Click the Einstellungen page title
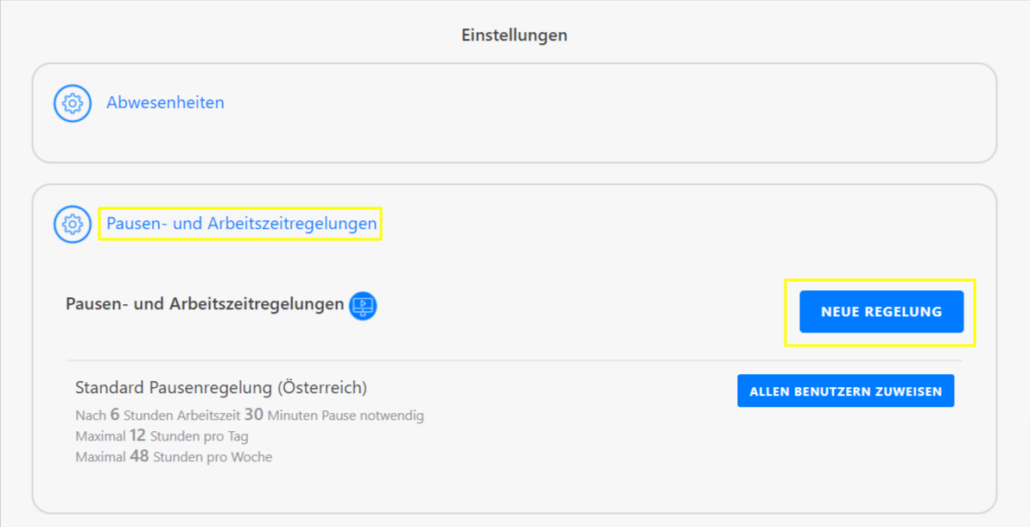This screenshot has width=1030, height=527. point(514,35)
